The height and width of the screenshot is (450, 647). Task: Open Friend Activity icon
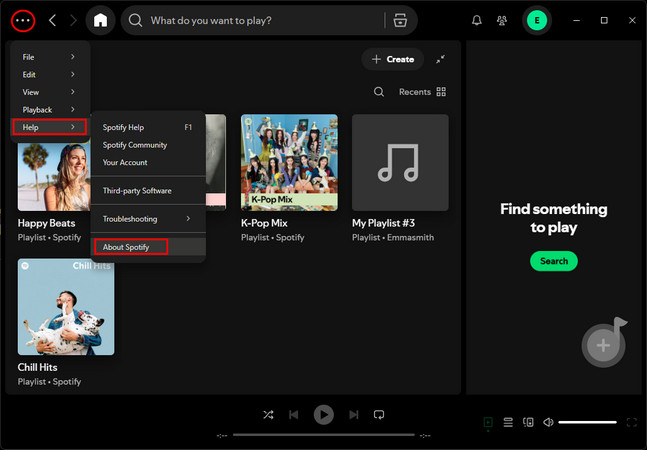[x=502, y=20]
